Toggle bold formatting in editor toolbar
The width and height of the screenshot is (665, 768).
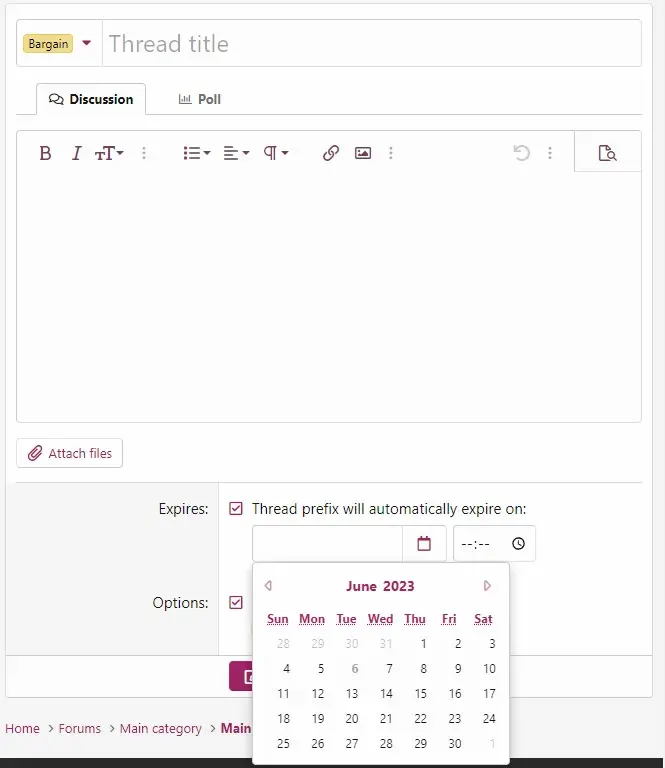45,153
